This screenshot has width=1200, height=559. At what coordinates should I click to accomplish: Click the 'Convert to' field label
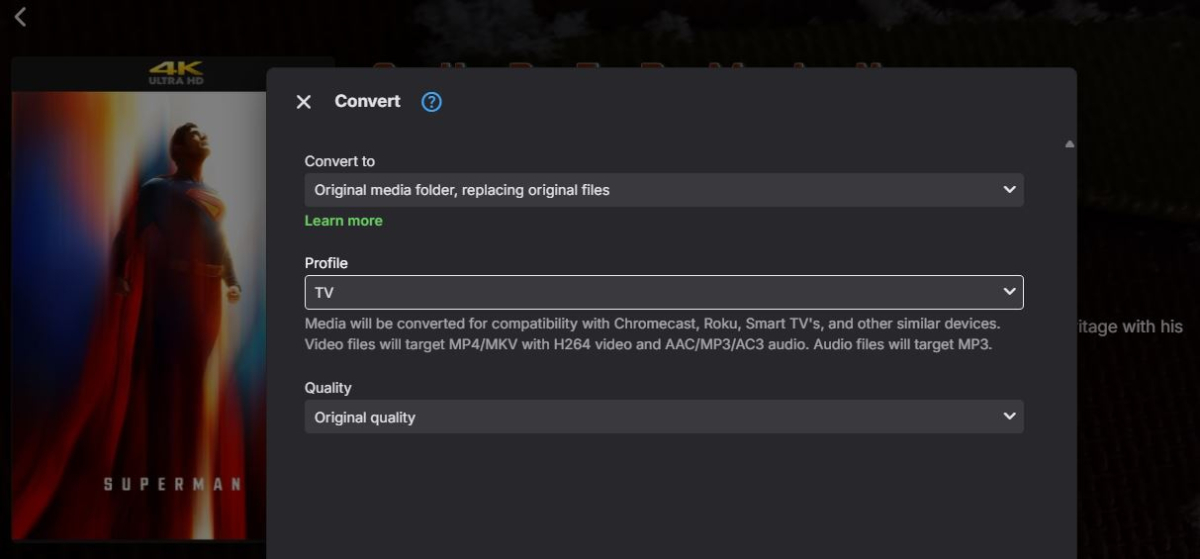pyautogui.click(x=340, y=161)
